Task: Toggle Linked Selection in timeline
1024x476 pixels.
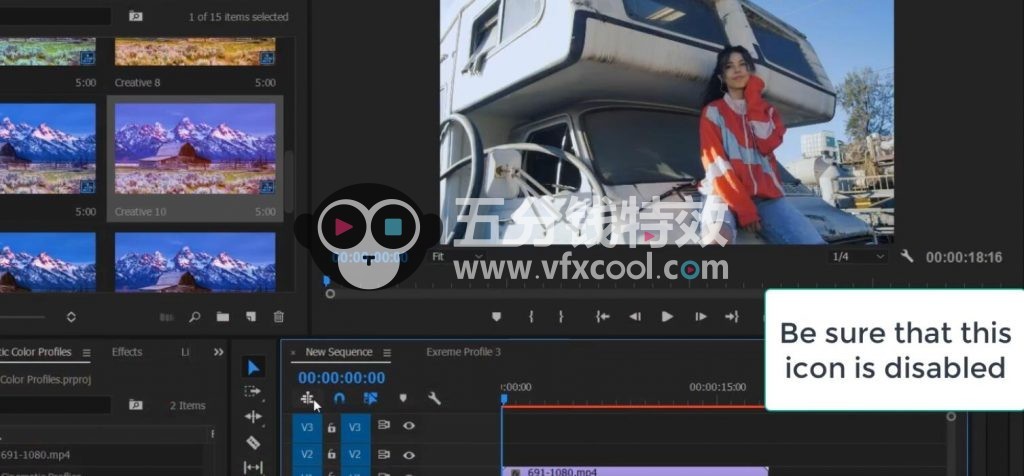Action: (371, 398)
